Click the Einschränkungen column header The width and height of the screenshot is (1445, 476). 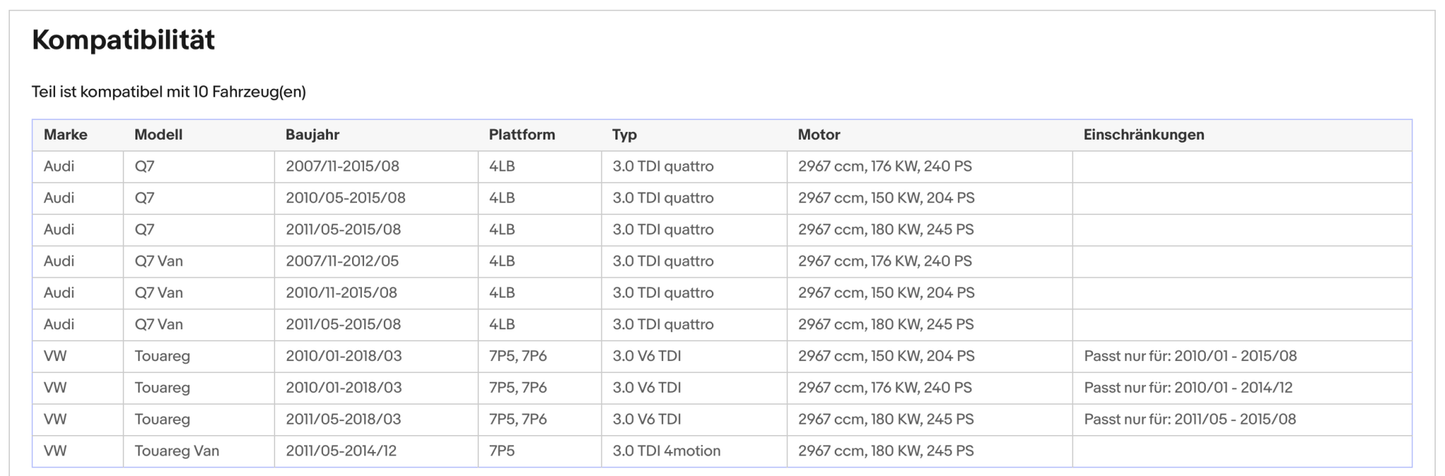click(x=1144, y=135)
